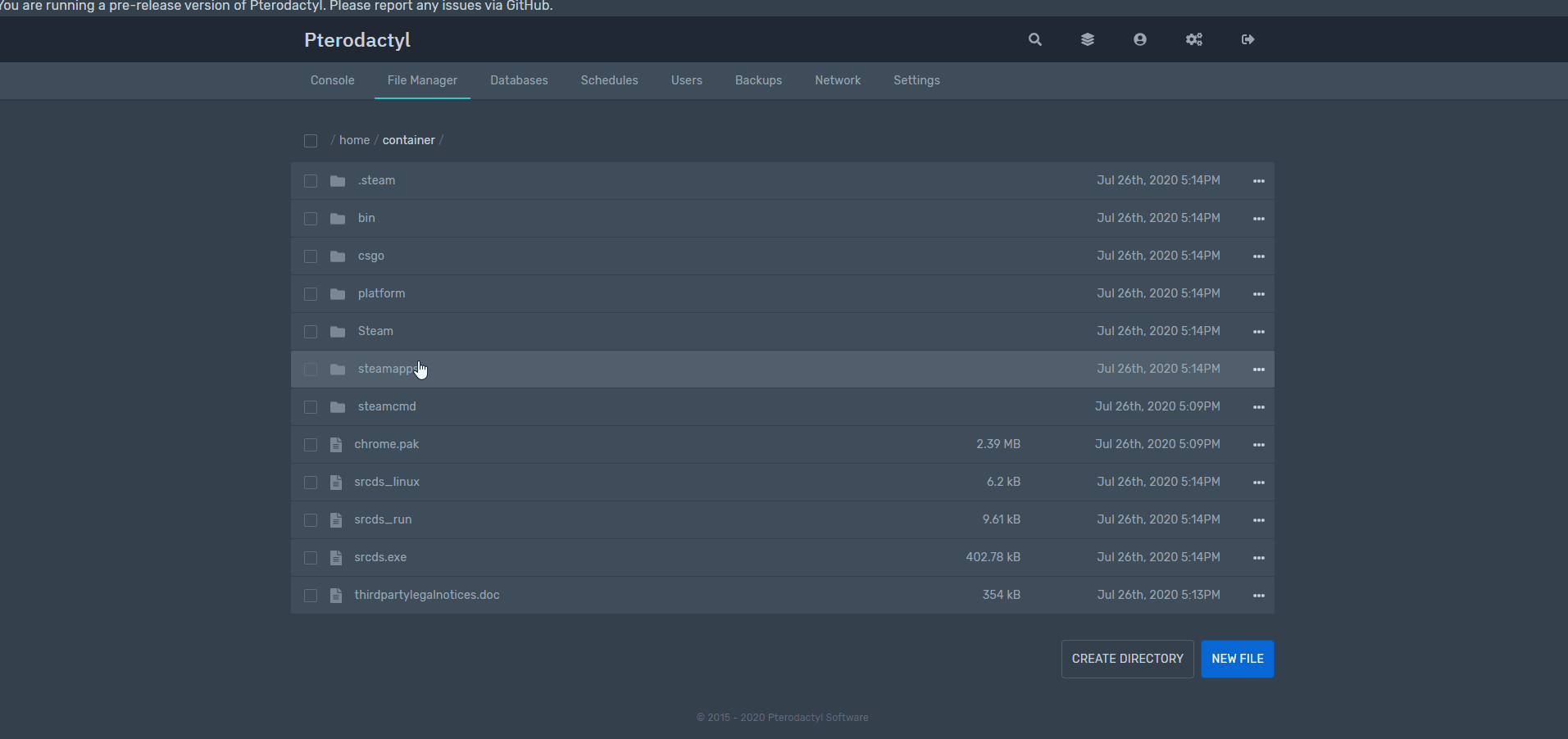Image resolution: width=1568 pixels, height=739 pixels.
Task: Switch to the Databases tab
Action: tap(519, 80)
